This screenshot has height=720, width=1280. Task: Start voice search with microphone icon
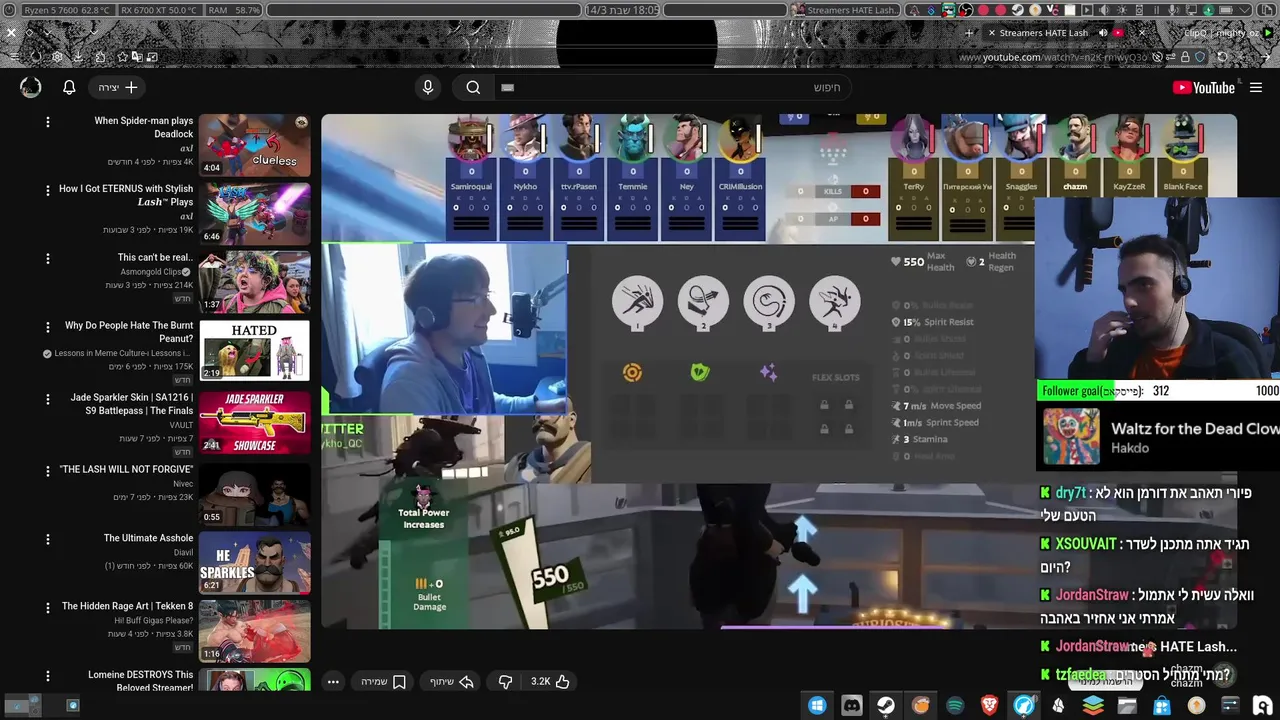(x=428, y=87)
